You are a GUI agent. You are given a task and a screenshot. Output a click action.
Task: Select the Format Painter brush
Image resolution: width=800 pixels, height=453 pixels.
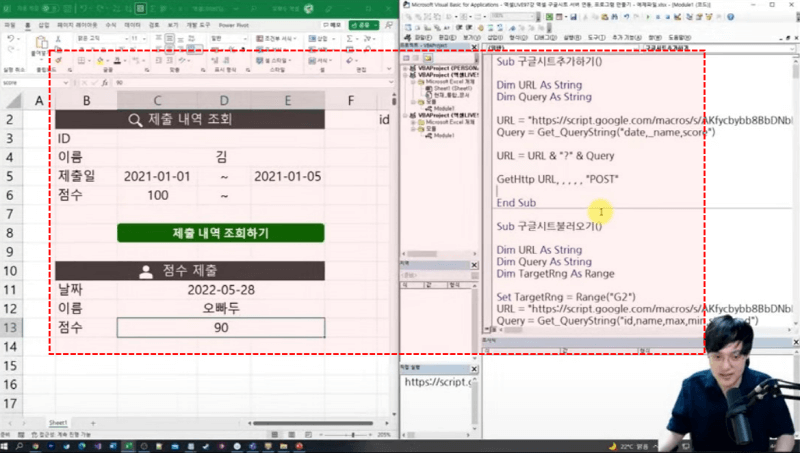pos(58,60)
